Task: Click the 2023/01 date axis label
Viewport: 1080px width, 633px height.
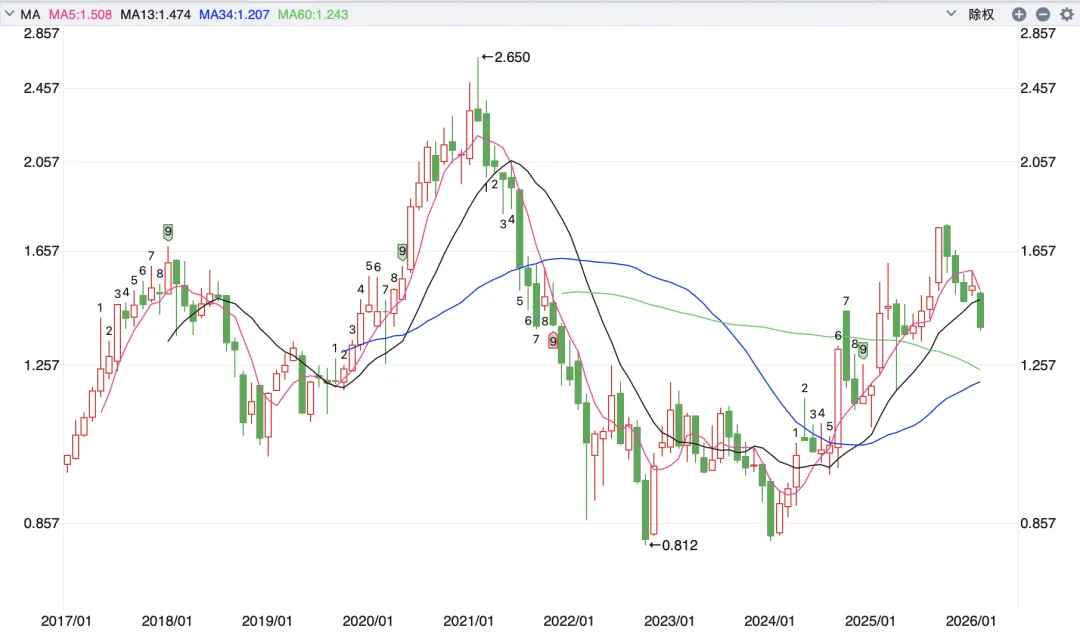Action: [x=669, y=621]
